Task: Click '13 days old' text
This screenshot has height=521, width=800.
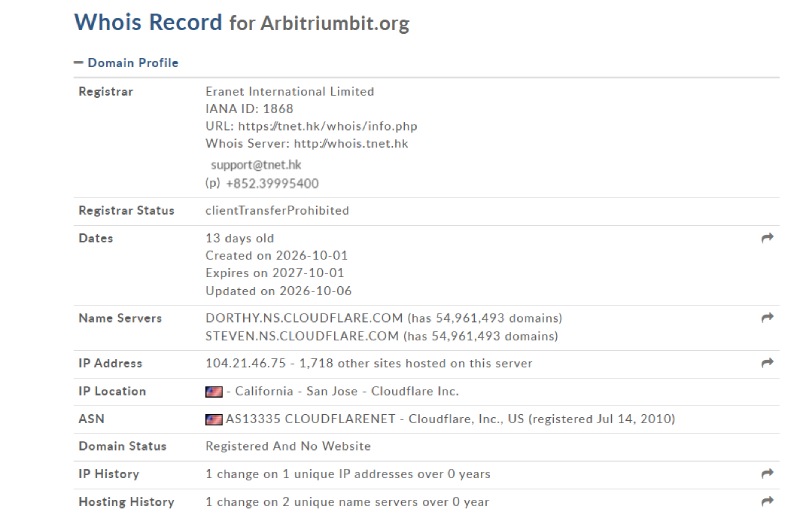Action: (x=240, y=238)
